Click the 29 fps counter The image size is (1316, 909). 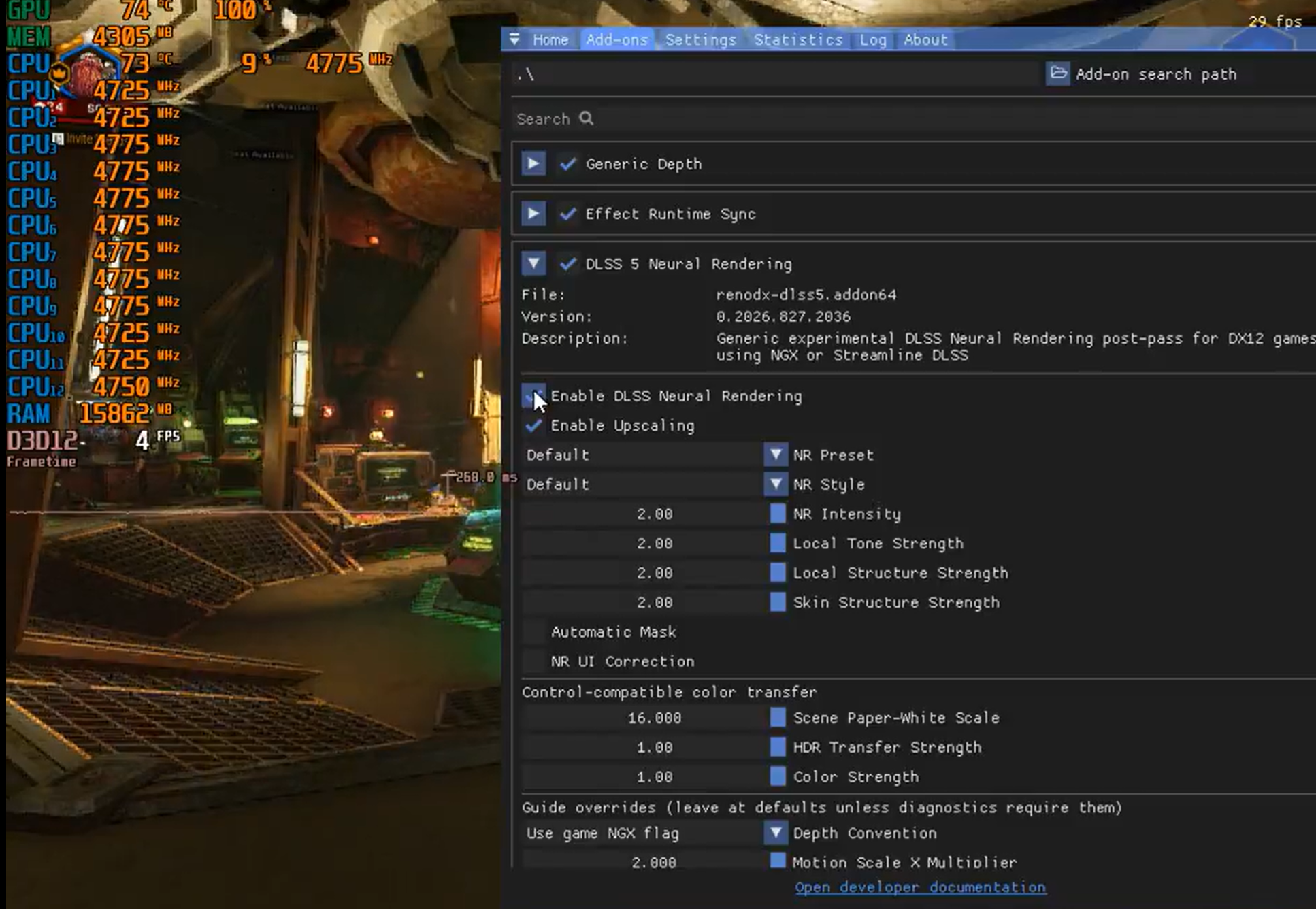click(x=1274, y=21)
